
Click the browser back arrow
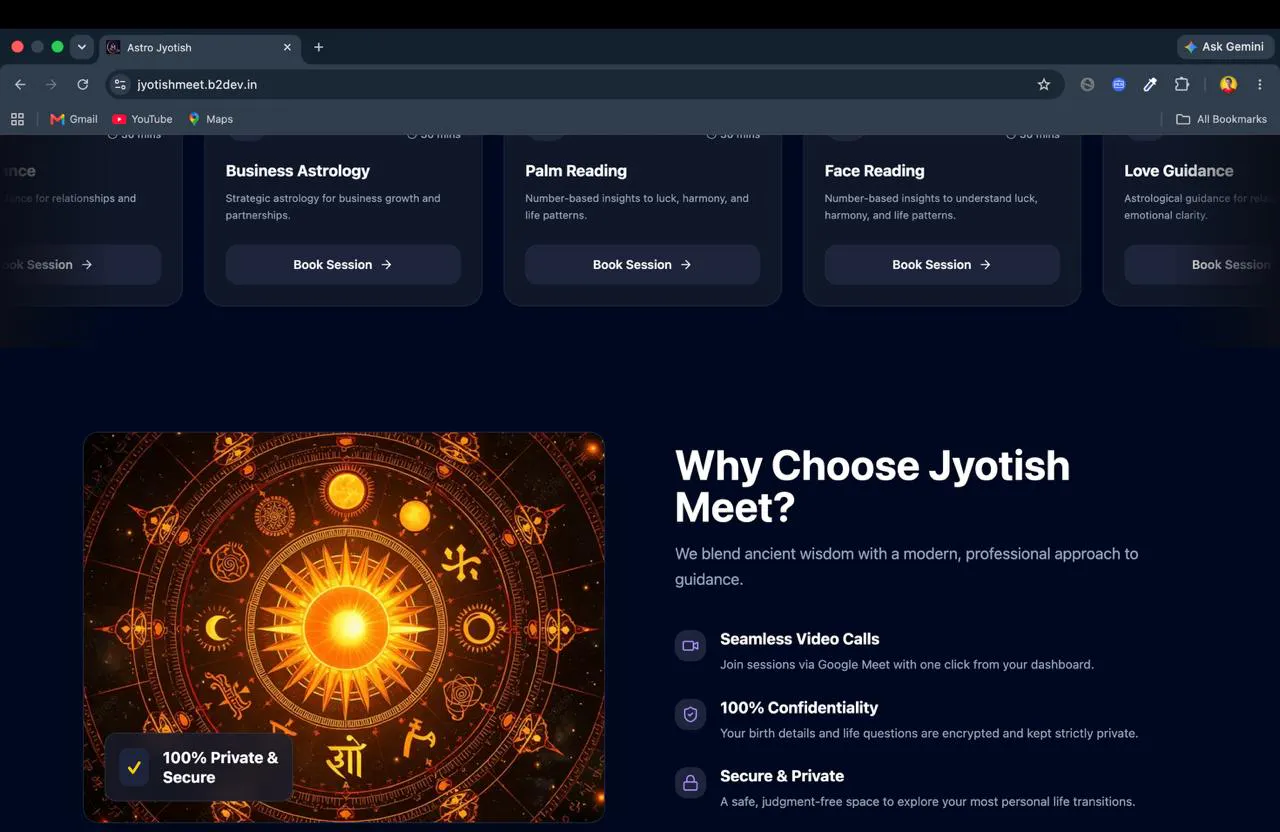pos(20,85)
